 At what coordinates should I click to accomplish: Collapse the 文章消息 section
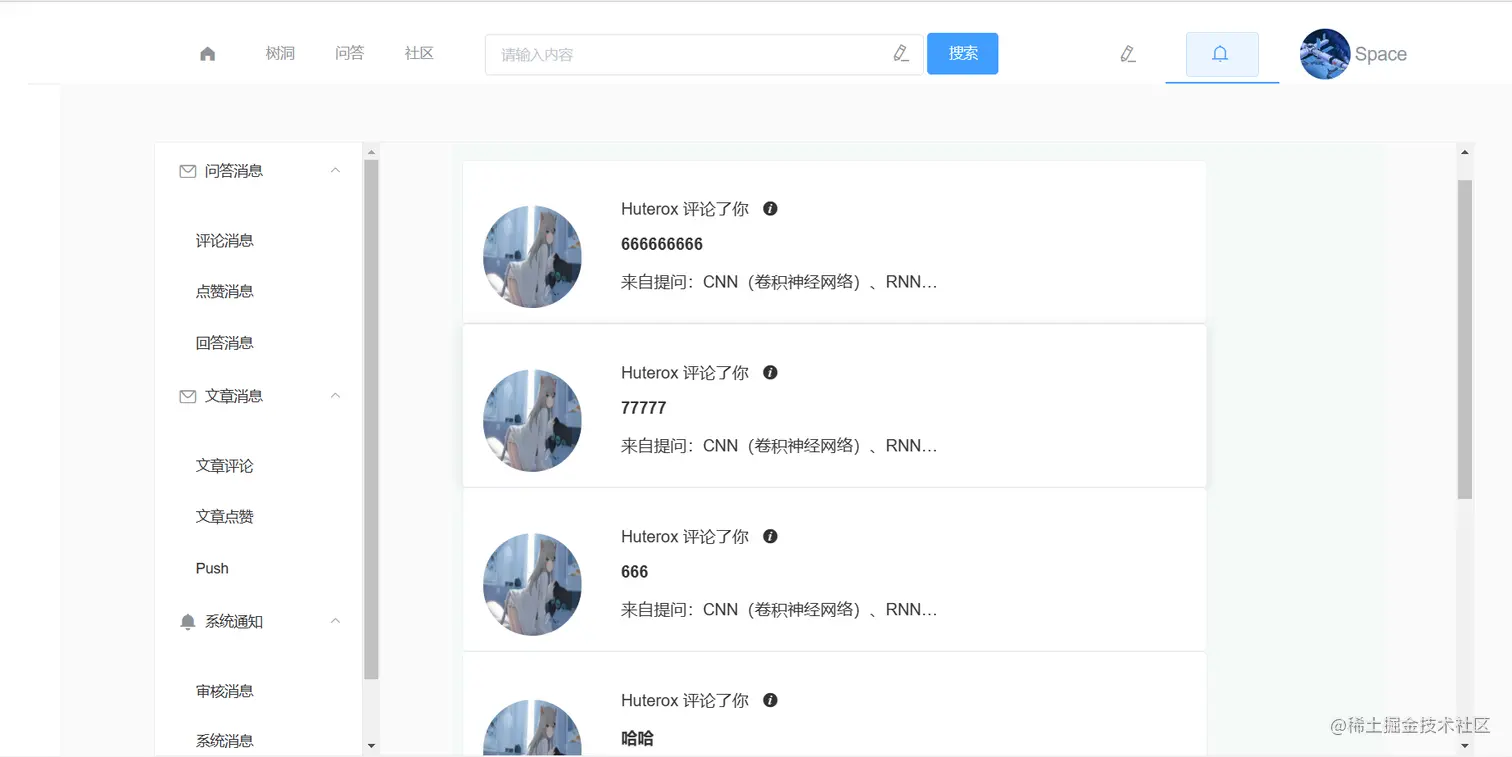pos(336,396)
